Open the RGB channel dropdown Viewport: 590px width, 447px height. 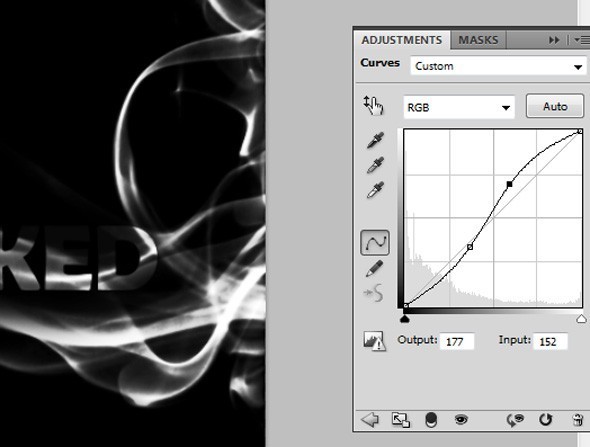(459, 108)
